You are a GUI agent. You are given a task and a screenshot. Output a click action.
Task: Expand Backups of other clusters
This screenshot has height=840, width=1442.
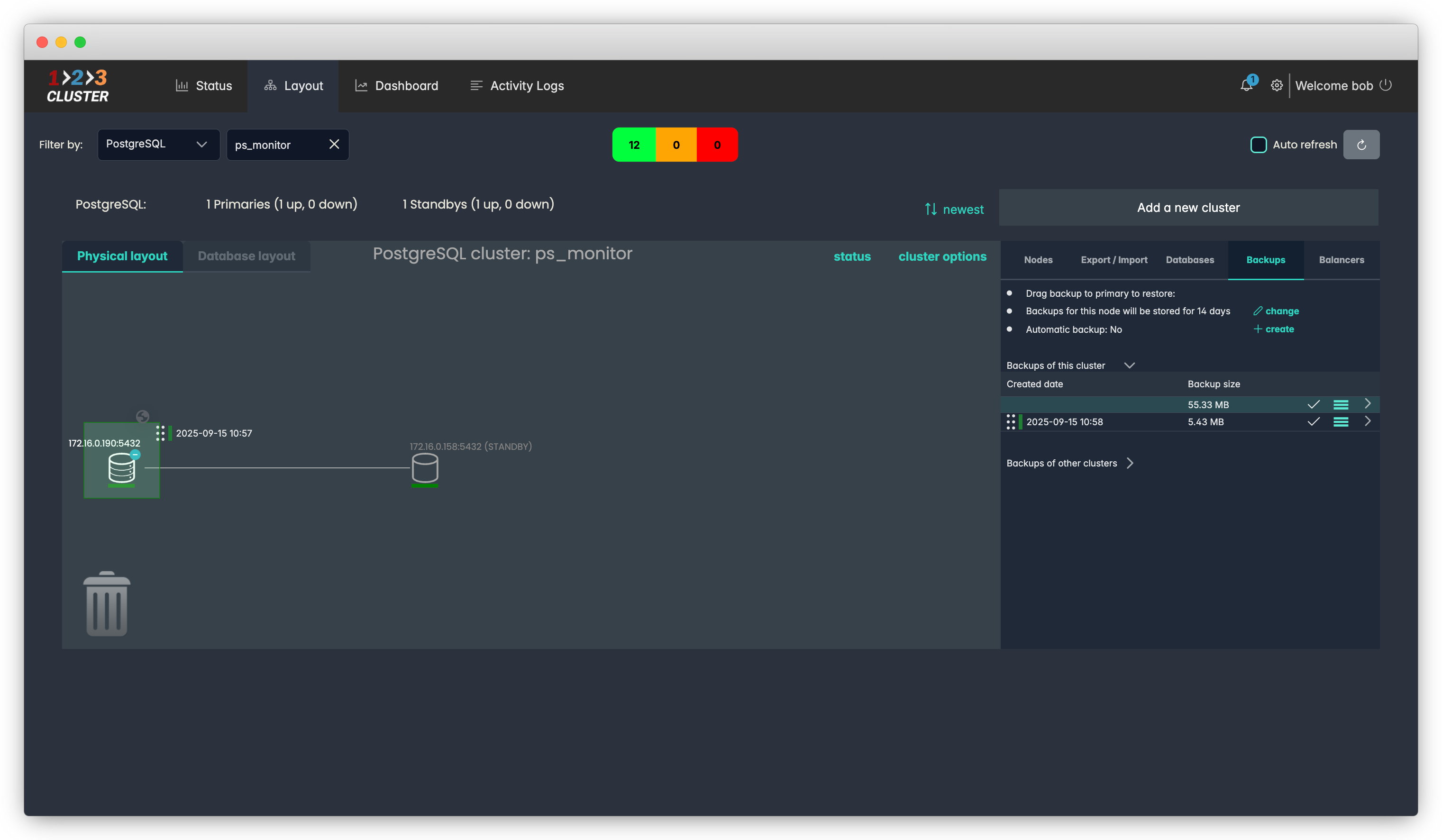[x=1130, y=463]
